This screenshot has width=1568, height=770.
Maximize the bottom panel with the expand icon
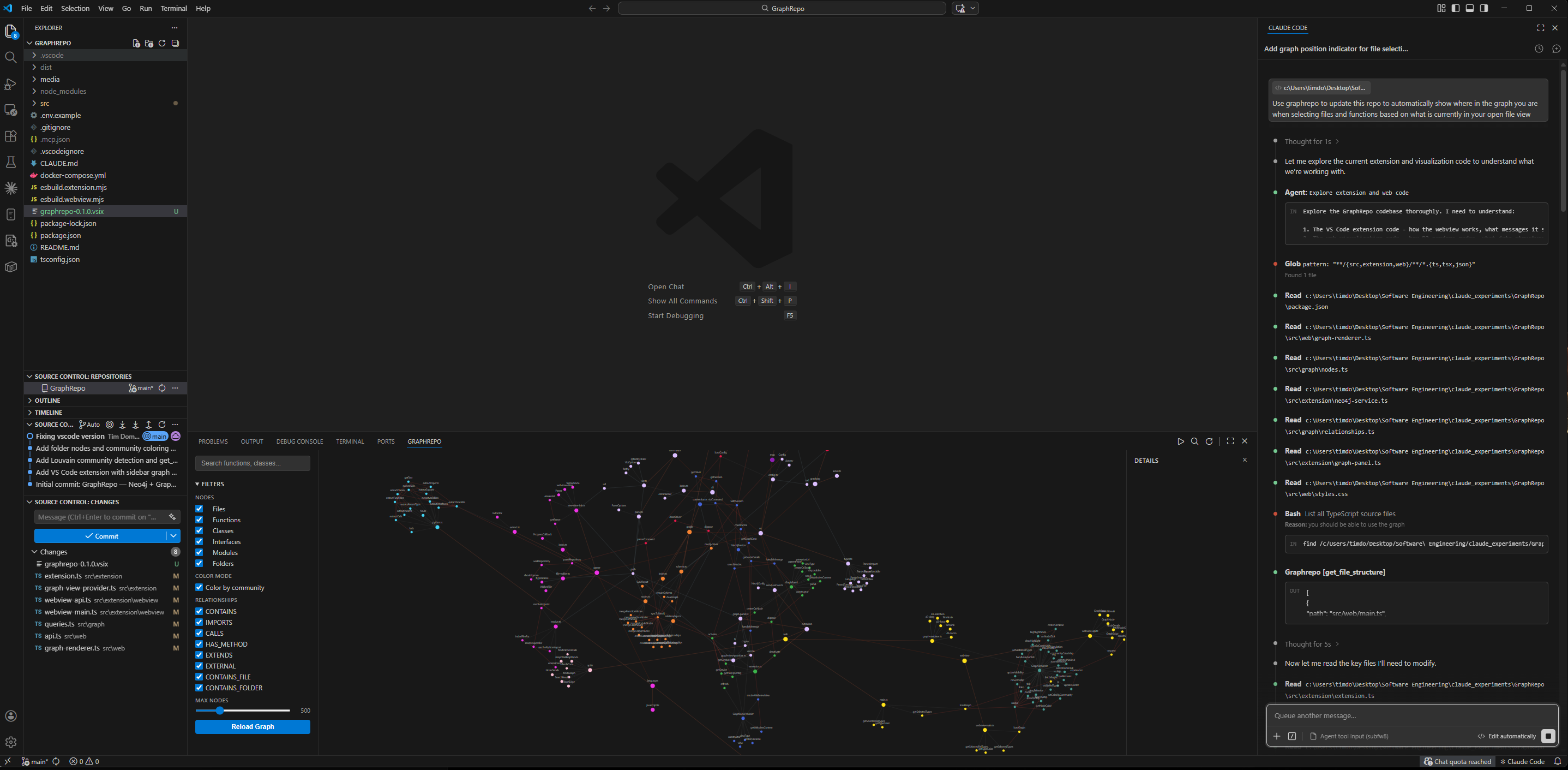tap(1231, 441)
